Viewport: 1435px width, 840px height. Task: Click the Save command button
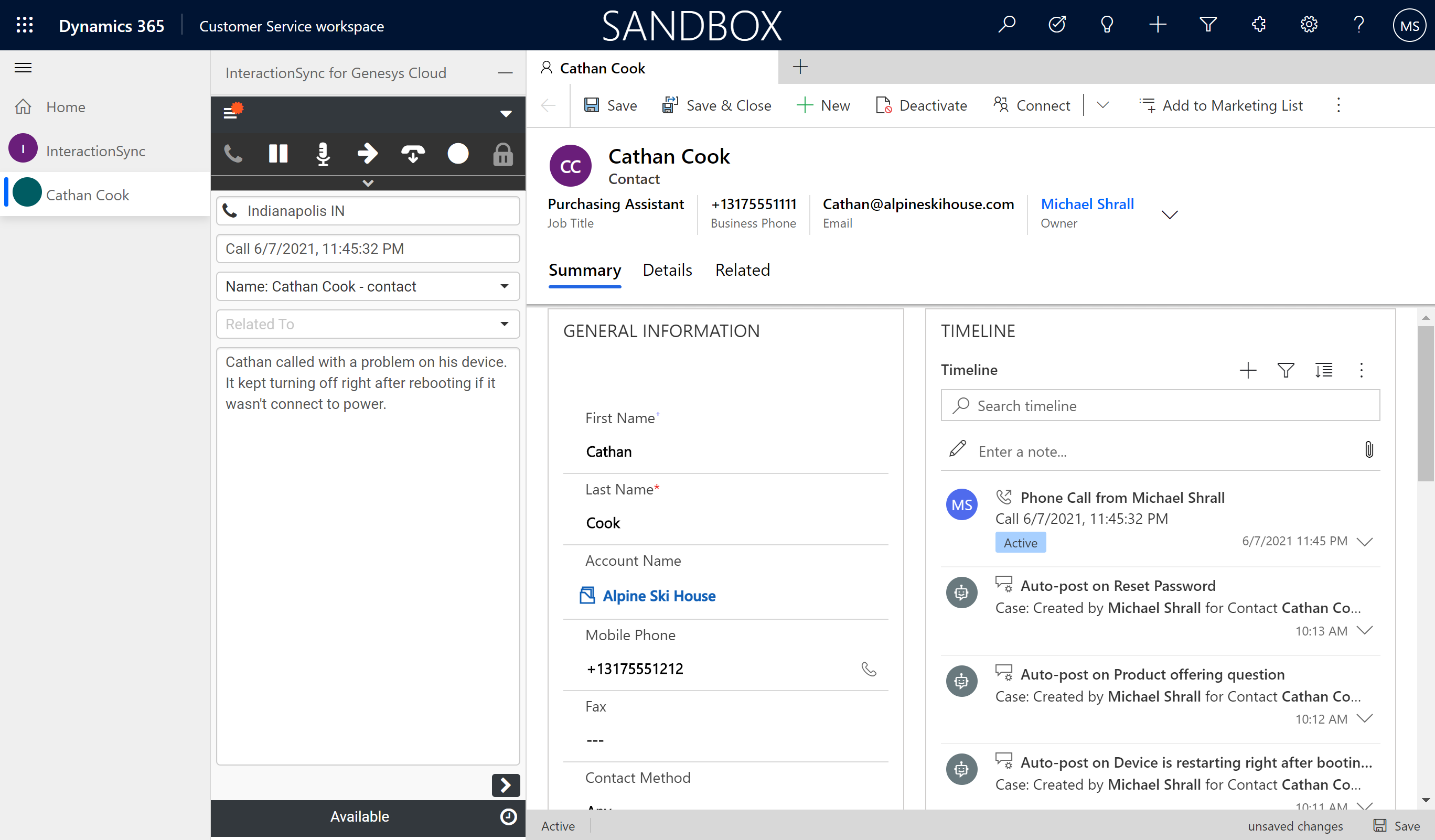tap(610, 105)
